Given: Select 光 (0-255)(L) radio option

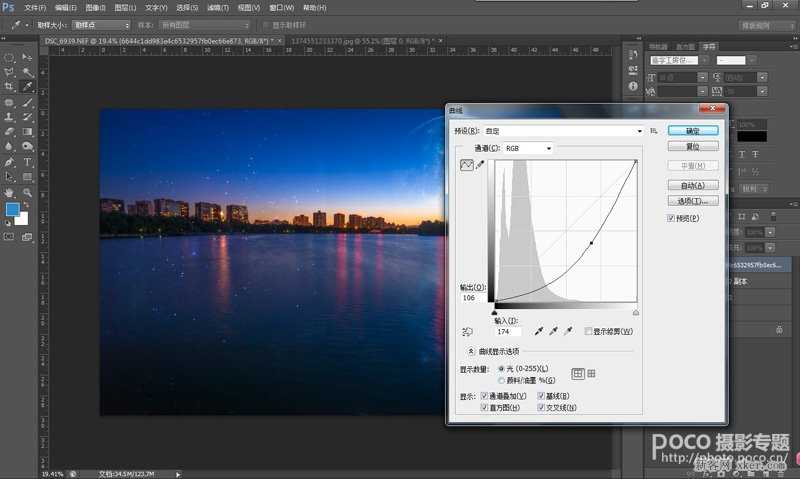Looking at the screenshot, I should point(502,368).
